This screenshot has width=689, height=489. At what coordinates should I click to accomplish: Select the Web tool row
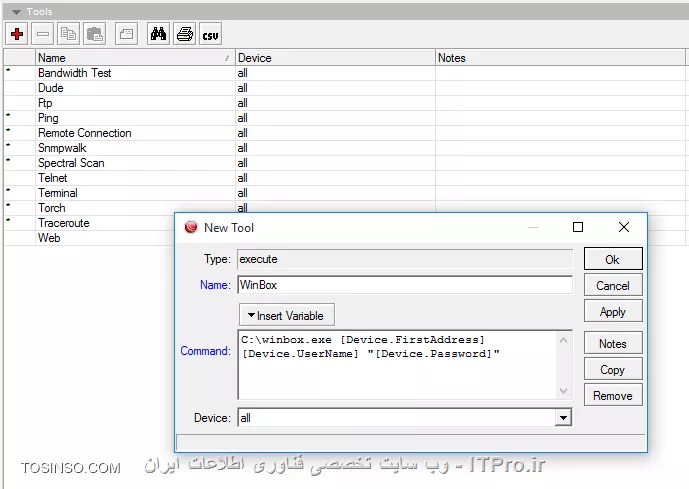88,238
